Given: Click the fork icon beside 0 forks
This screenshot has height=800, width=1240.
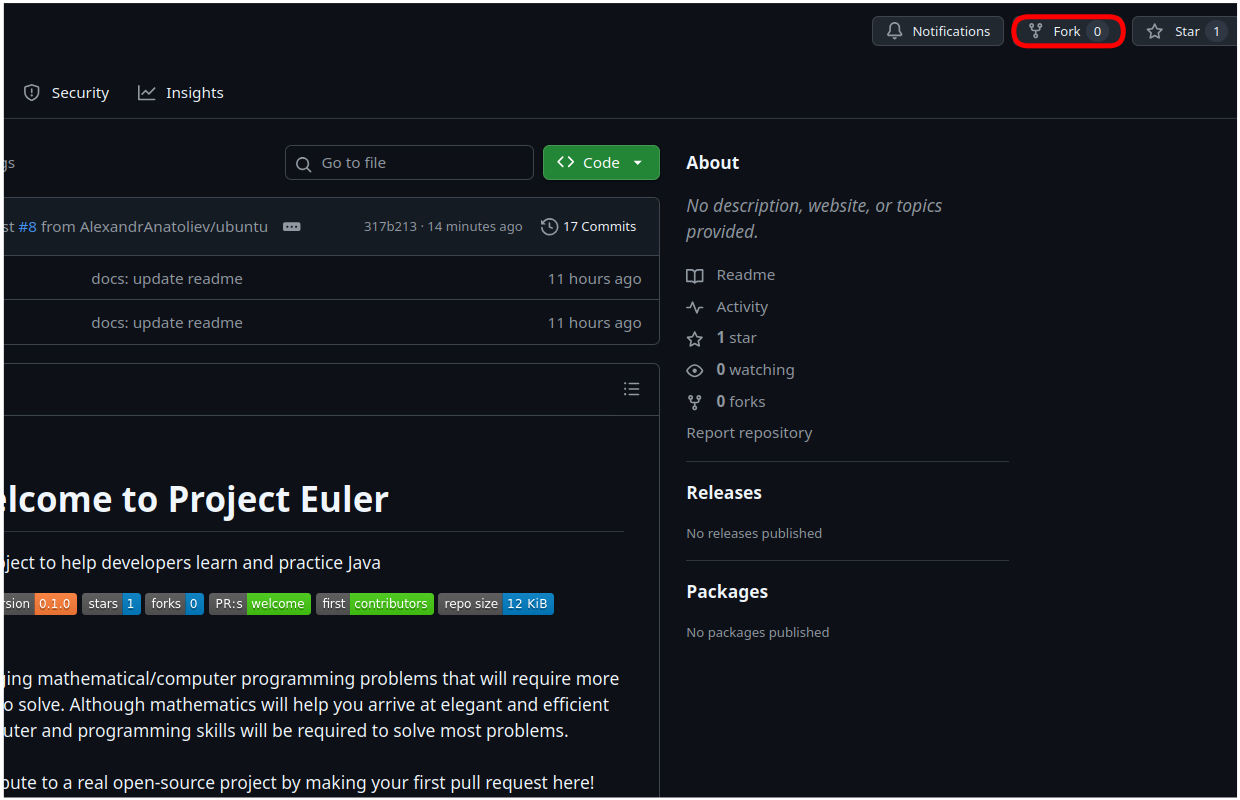Looking at the screenshot, I should pyautogui.click(x=695, y=402).
